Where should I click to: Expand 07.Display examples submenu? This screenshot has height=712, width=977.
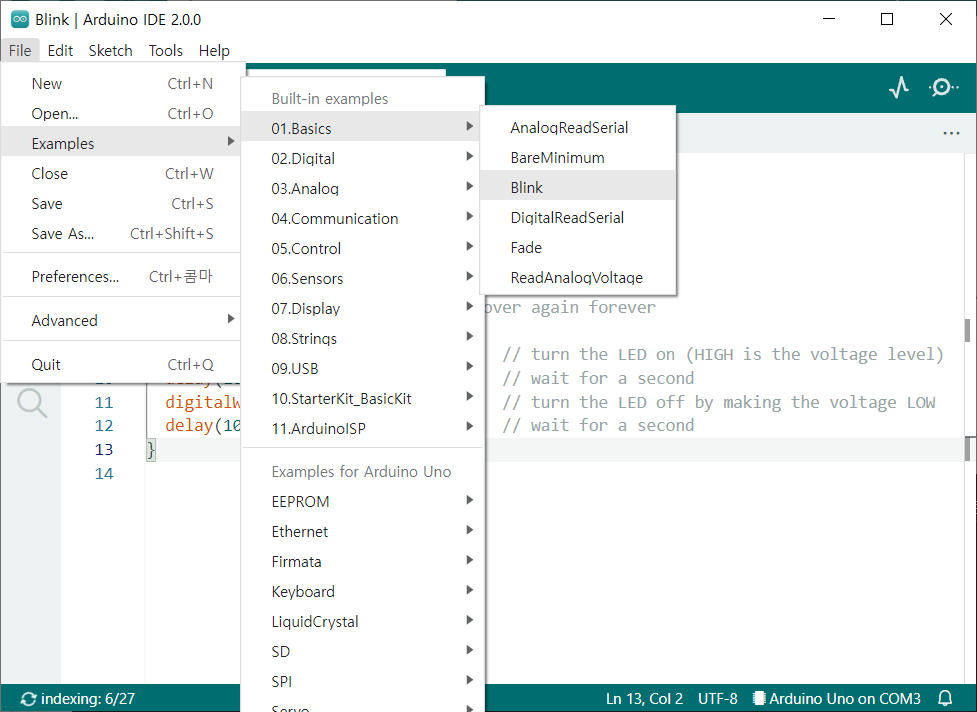click(363, 308)
